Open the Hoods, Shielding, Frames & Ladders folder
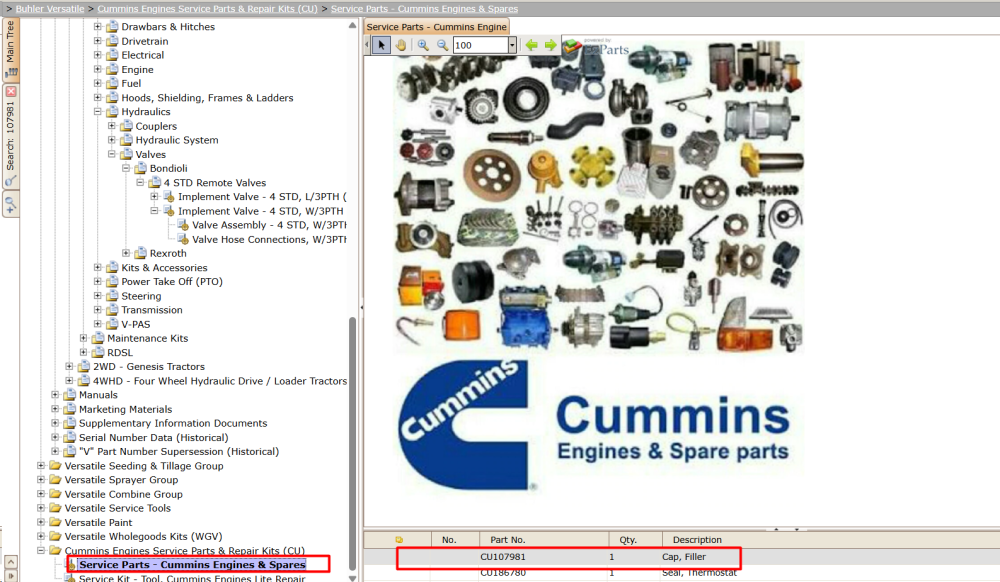The image size is (1000, 582). coord(207,98)
